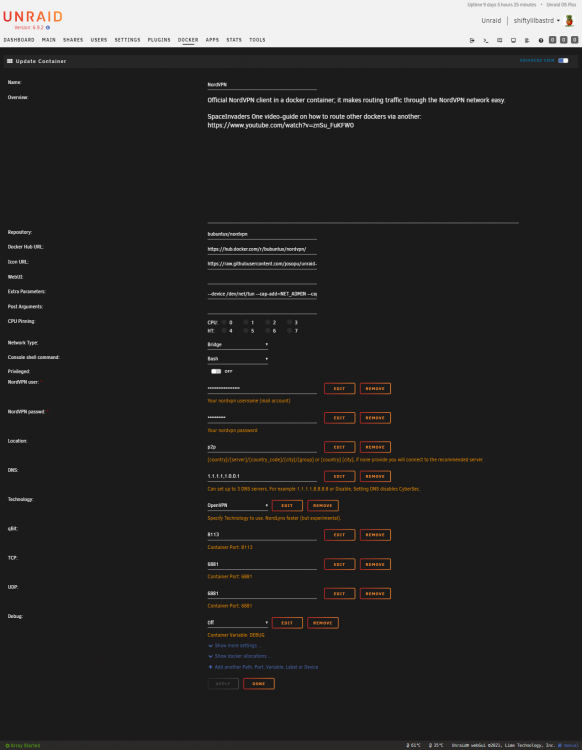The width and height of the screenshot is (582, 750).
Task: Click the Repository input field
Action: click(x=262, y=234)
